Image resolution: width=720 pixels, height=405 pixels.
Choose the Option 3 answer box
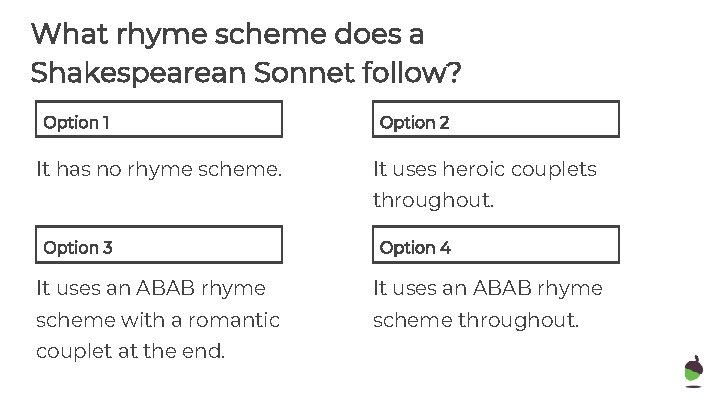coord(159,245)
